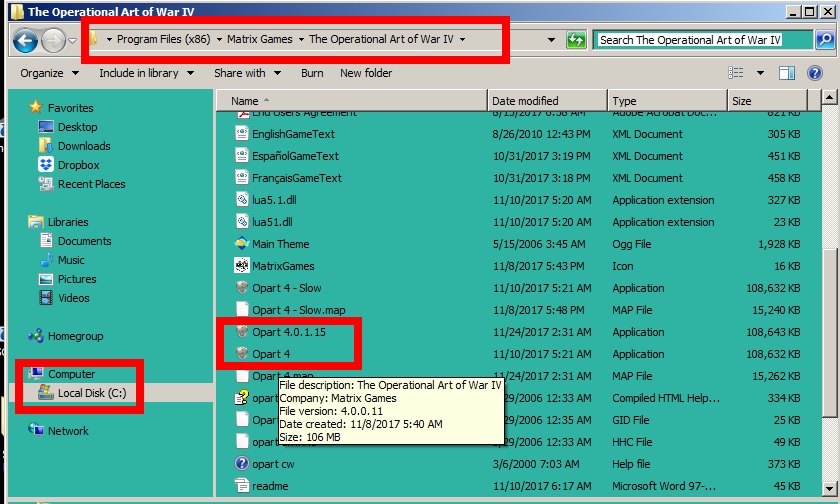Select the EnglishGameText XML file icon
This screenshot has height=504, width=840.
pos(242,133)
